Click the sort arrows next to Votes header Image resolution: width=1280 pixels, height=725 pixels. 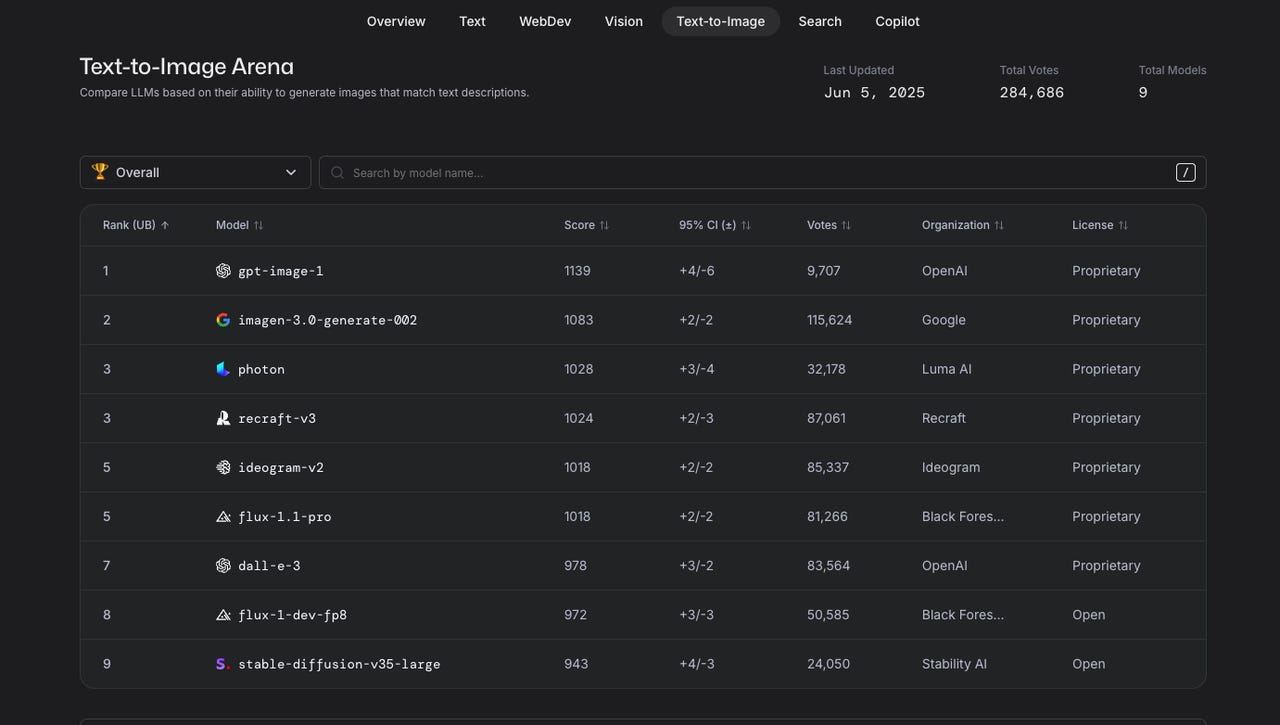tap(846, 225)
